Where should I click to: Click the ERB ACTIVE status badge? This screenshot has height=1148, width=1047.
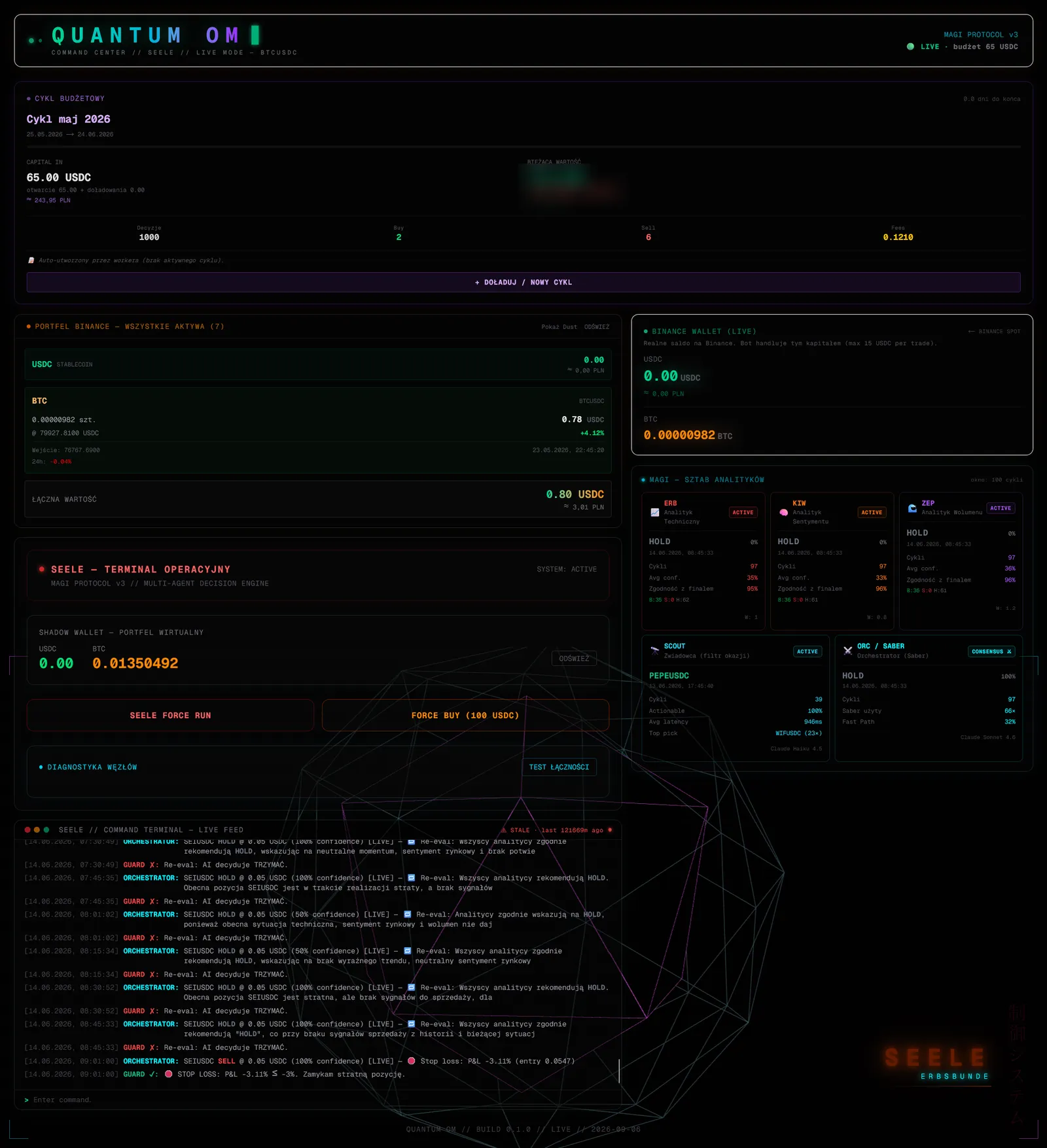(743, 512)
